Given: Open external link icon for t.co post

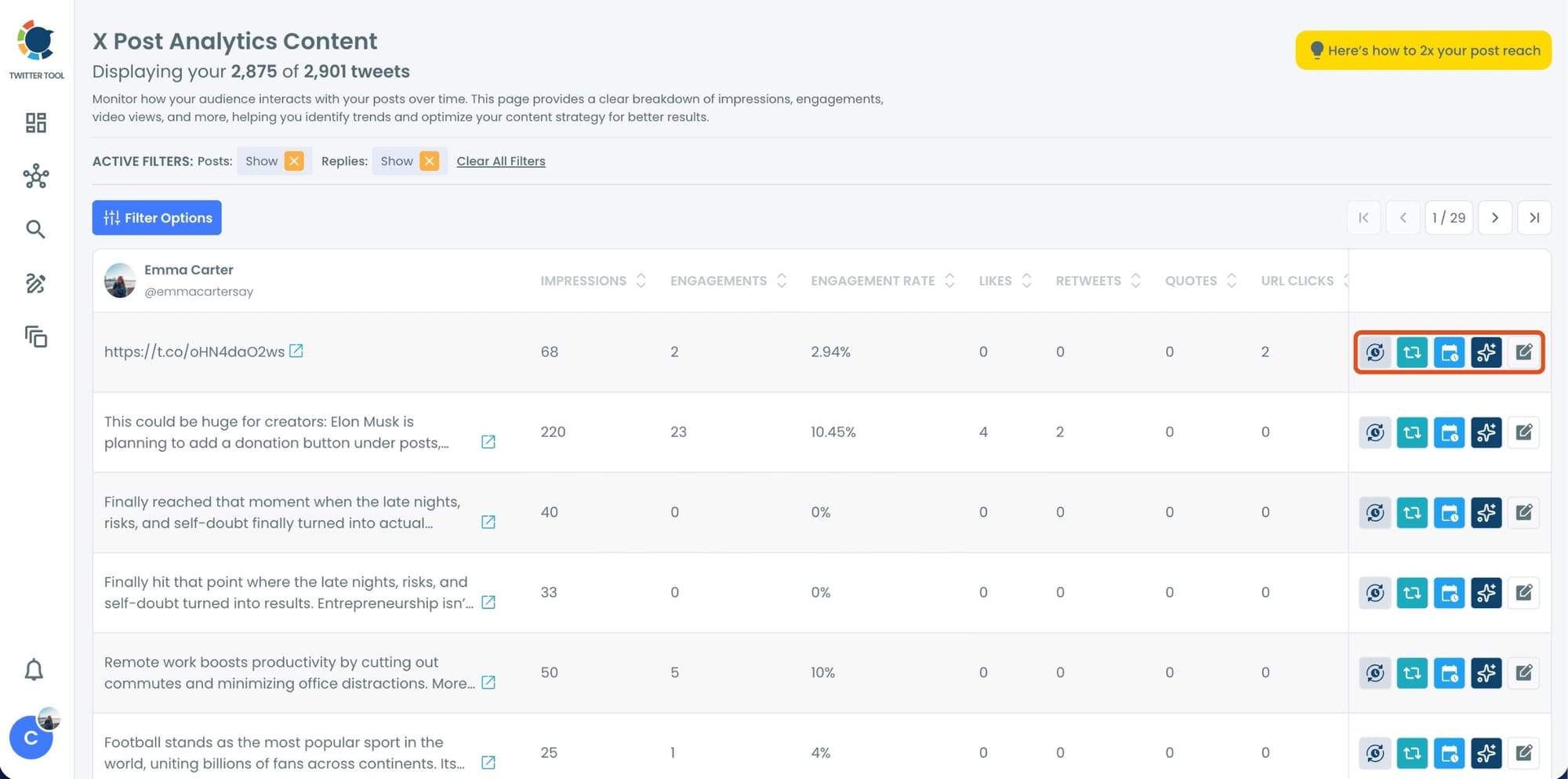Looking at the screenshot, I should [296, 351].
